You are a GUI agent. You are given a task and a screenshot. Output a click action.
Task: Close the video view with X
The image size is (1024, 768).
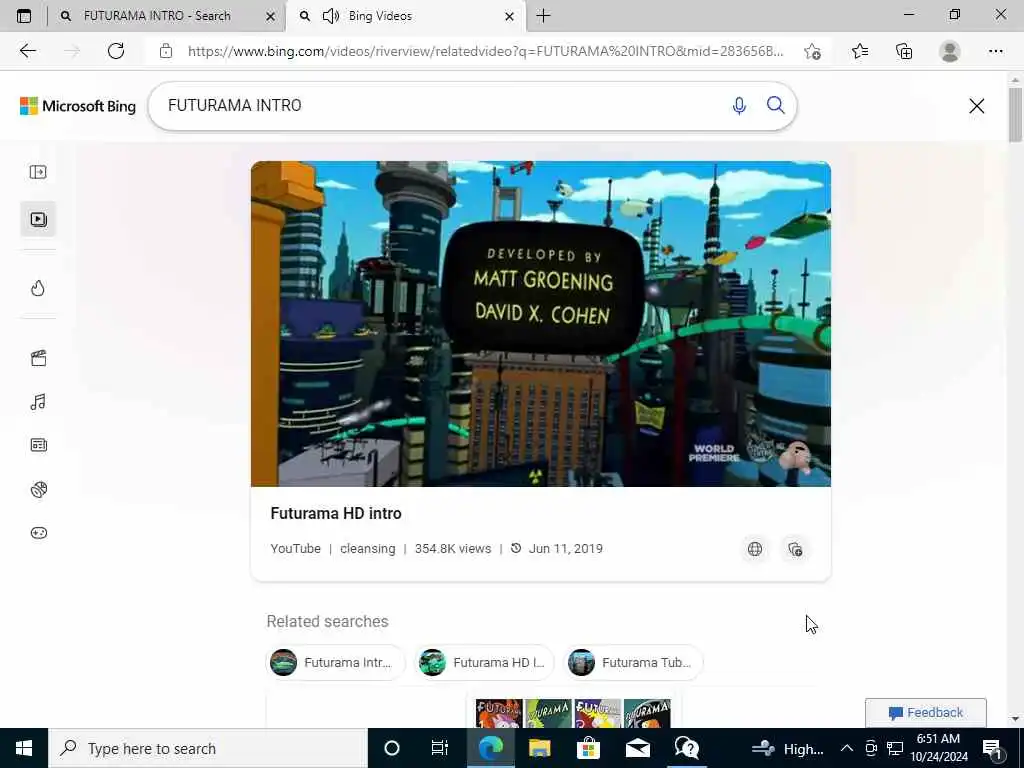[x=976, y=106]
